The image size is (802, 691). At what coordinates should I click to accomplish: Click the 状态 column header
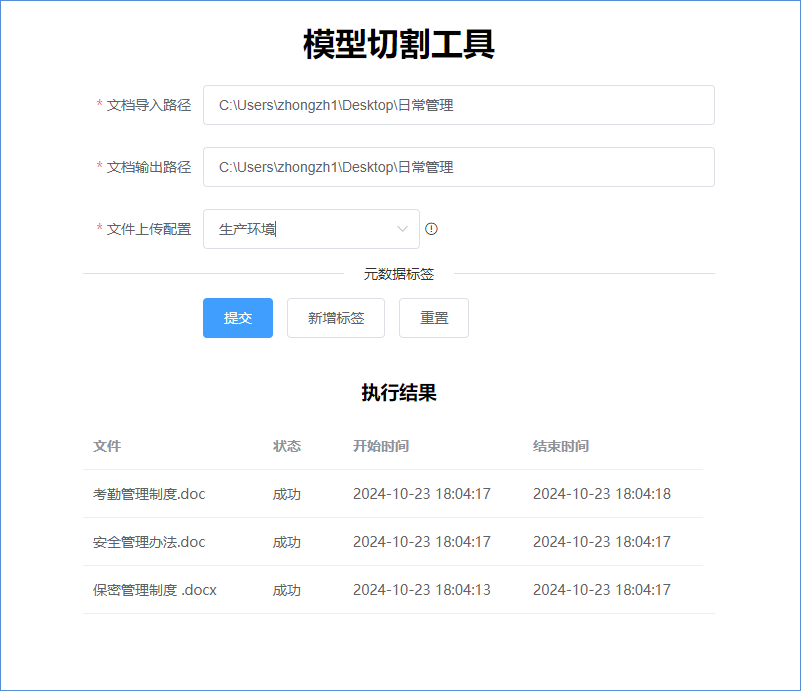(287, 446)
